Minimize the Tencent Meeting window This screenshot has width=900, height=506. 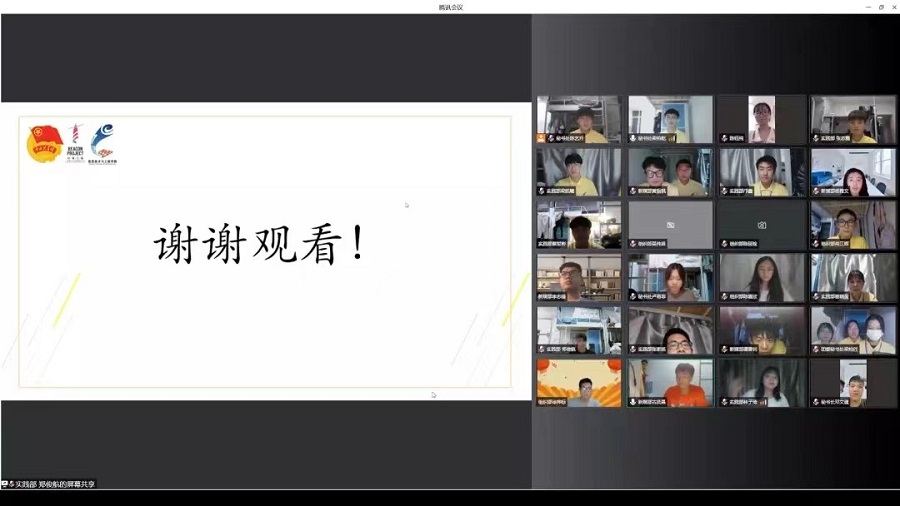[x=867, y=7]
